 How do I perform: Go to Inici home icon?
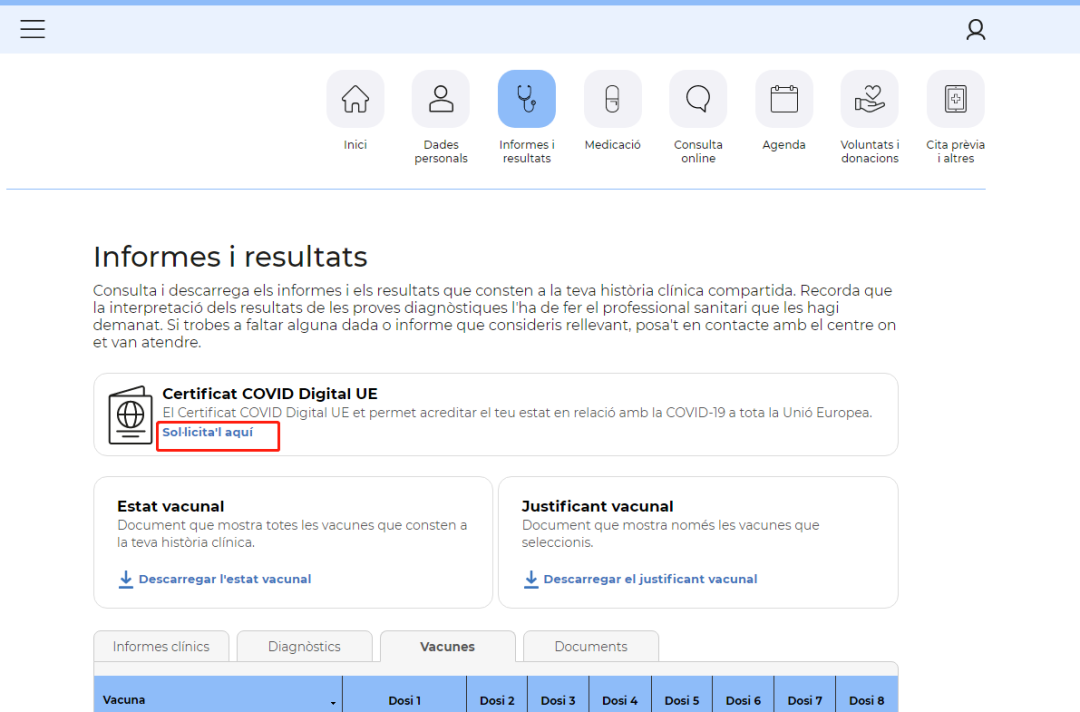pos(355,99)
